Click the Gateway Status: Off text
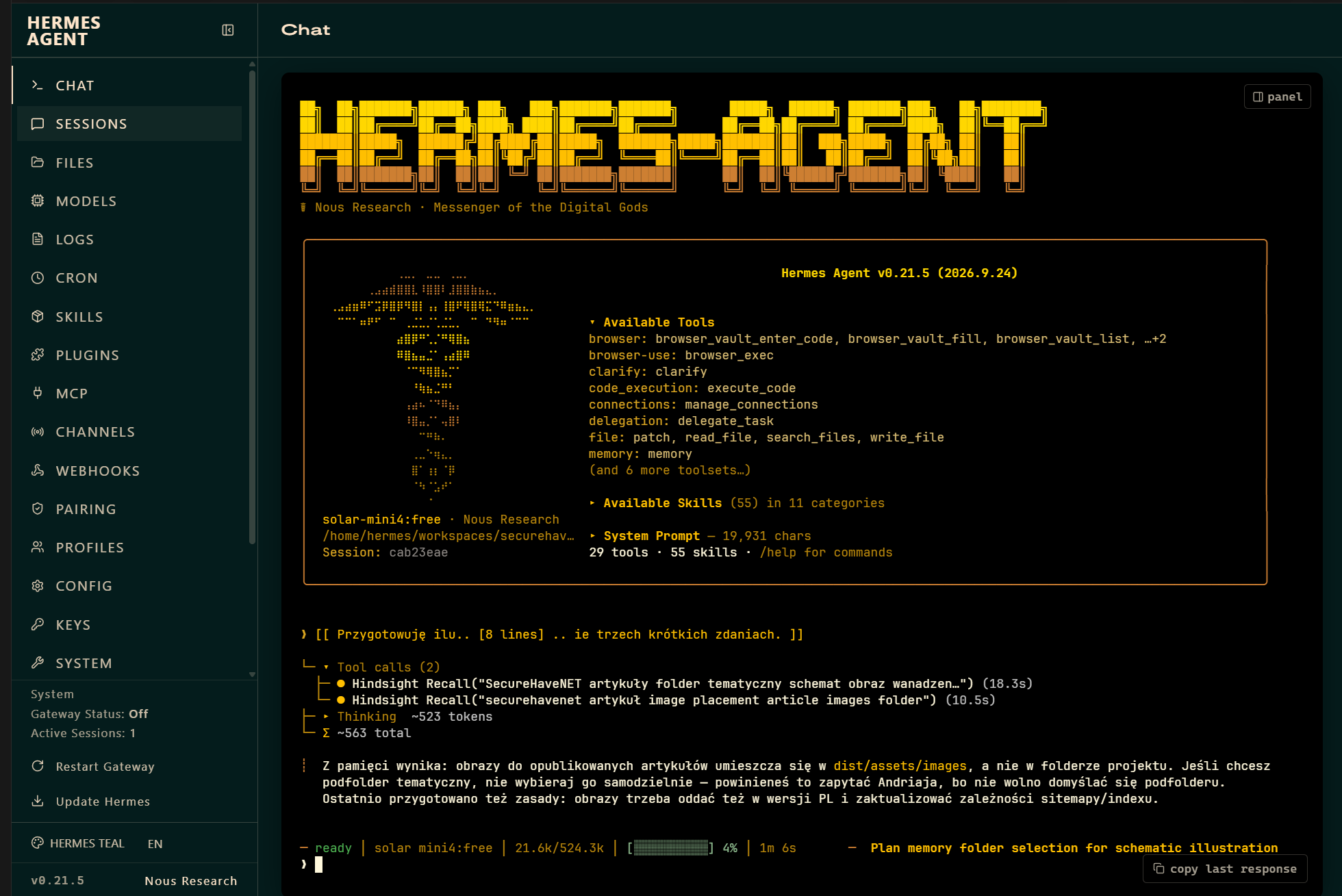The height and width of the screenshot is (896, 1342). [x=89, y=714]
